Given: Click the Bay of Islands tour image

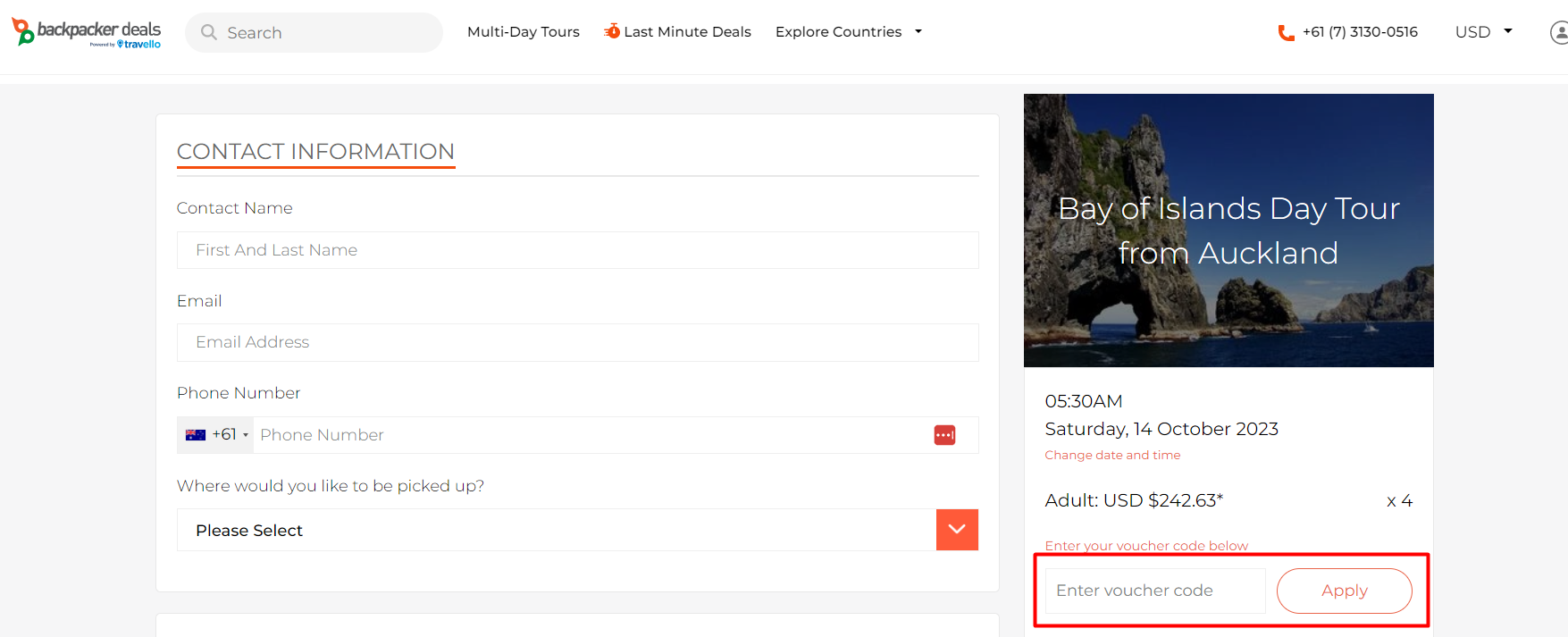Looking at the screenshot, I should click(1228, 230).
